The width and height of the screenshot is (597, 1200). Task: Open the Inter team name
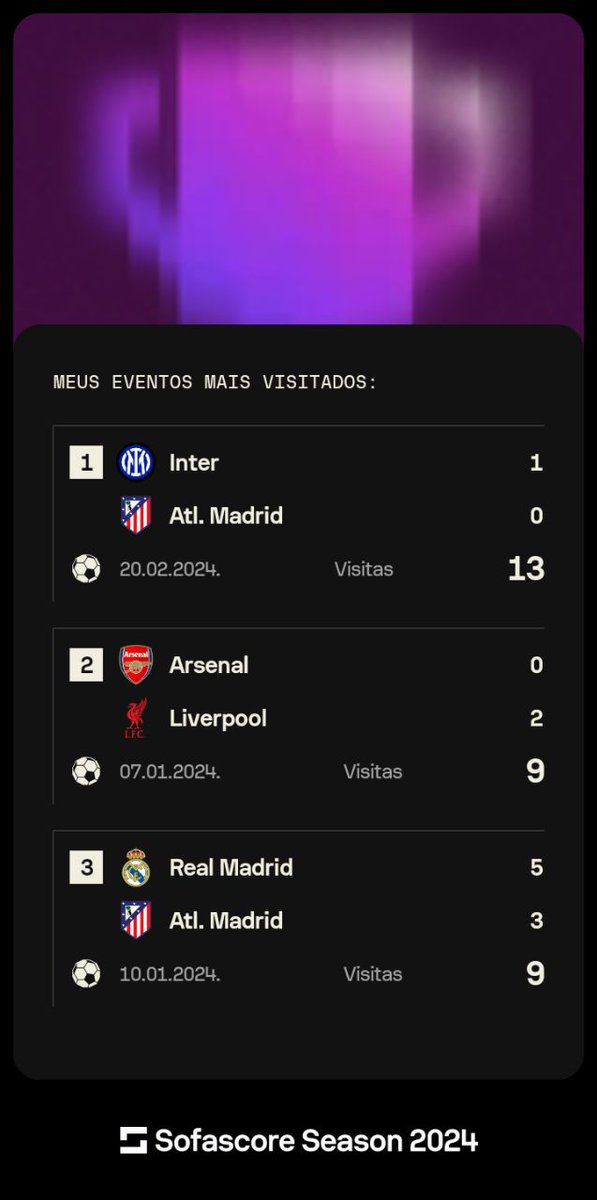pyautogui.click(x=194, y=463)
